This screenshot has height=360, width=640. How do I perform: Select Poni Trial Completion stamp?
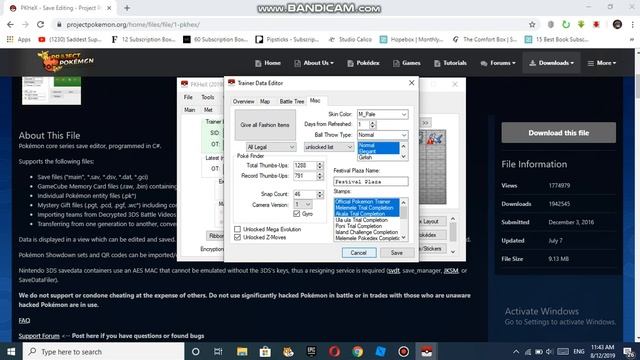pos(358,226)
